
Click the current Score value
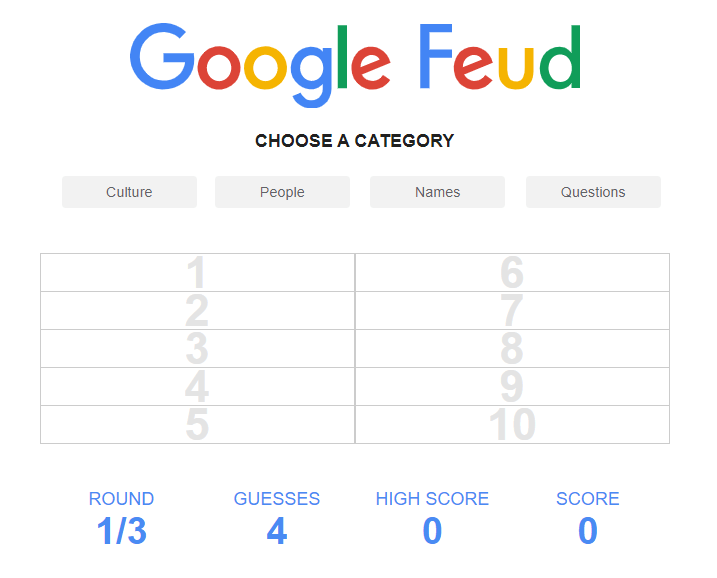(588, 531)
